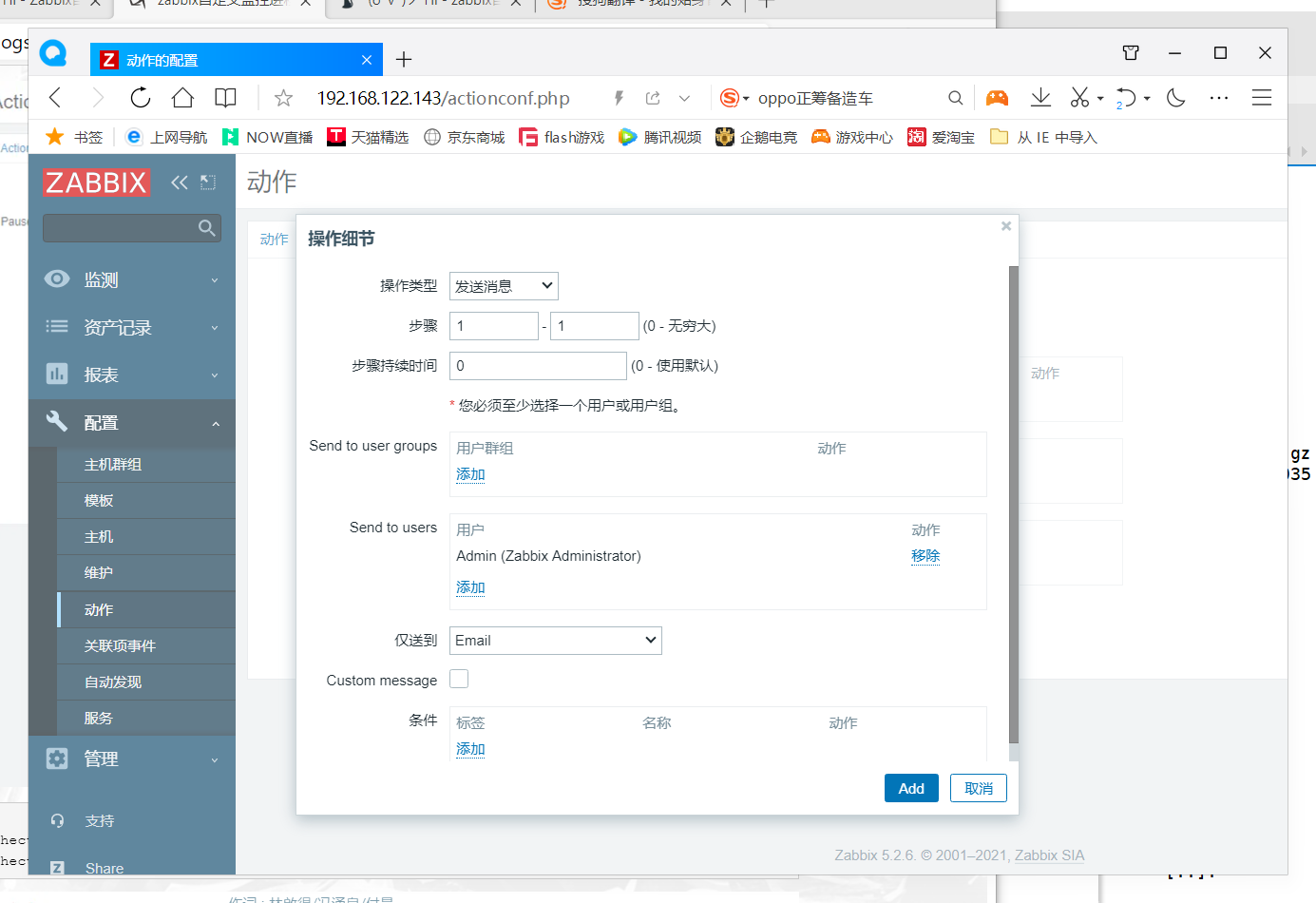Click the search magnifier in the search box
Image resolution: width=1316 pixels, height=903 pixels.
coord(955,98)
